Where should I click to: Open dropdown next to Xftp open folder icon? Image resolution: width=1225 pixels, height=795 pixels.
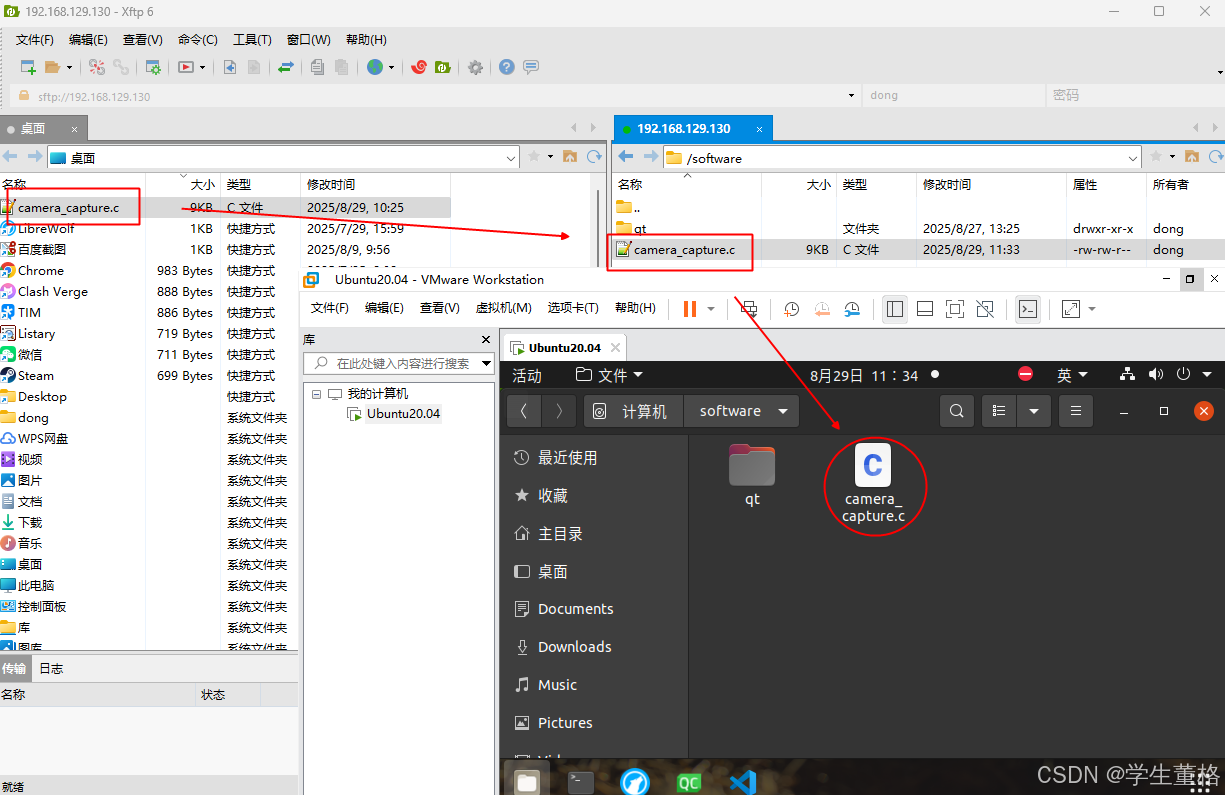tap(69, 67)
